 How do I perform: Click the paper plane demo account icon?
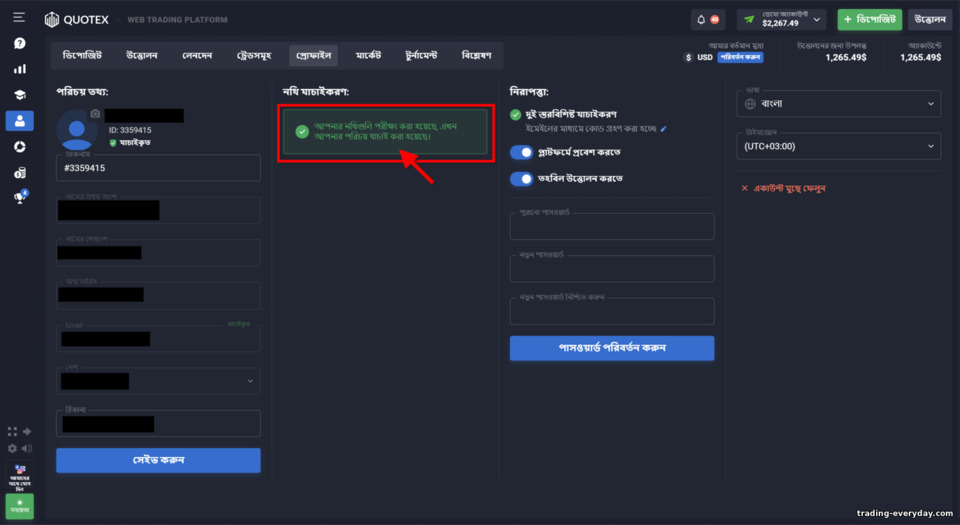point(749,20)
